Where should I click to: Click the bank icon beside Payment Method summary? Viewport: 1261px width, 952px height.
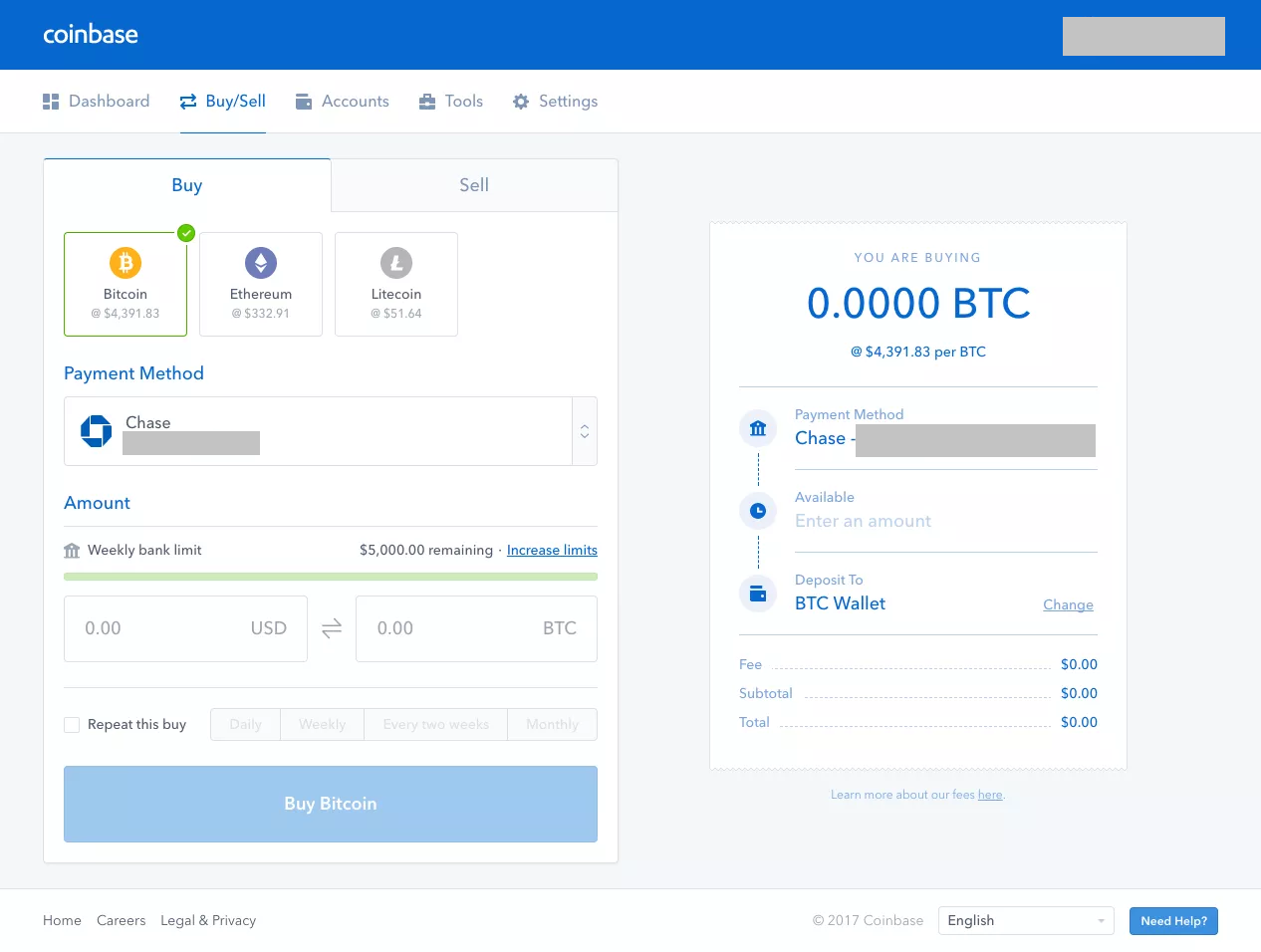pyautogui.click(x=758, y=428)
